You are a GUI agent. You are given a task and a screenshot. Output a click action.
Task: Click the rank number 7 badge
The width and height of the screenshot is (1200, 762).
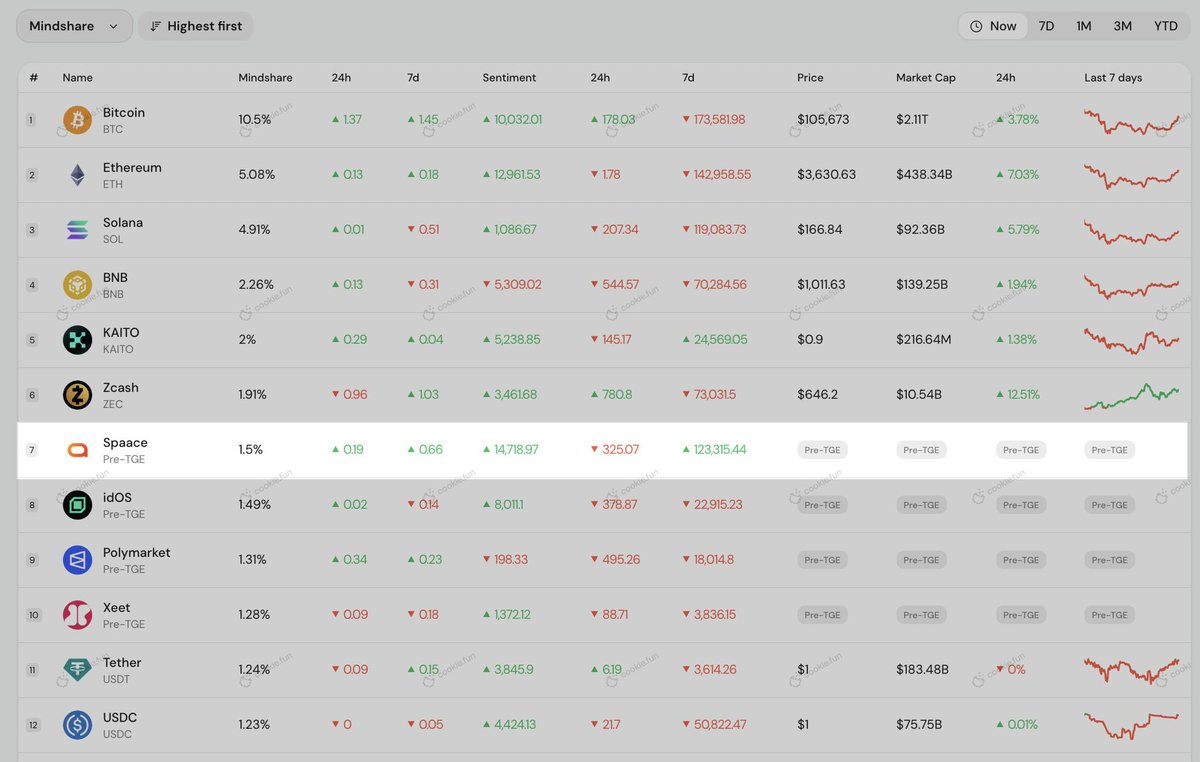pos(32,450)
